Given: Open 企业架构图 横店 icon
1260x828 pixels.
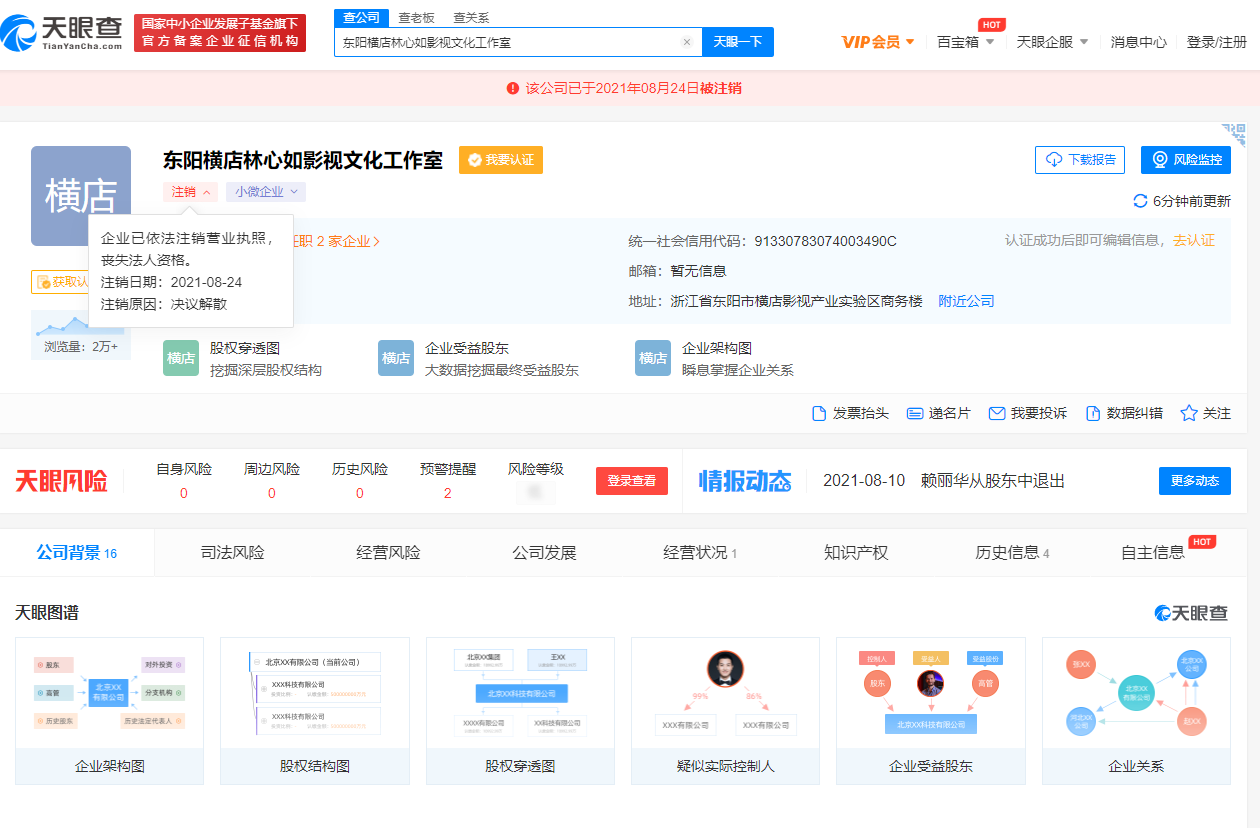Looking at the screenshot, I should pyautogui.click(x=653, y=358).
